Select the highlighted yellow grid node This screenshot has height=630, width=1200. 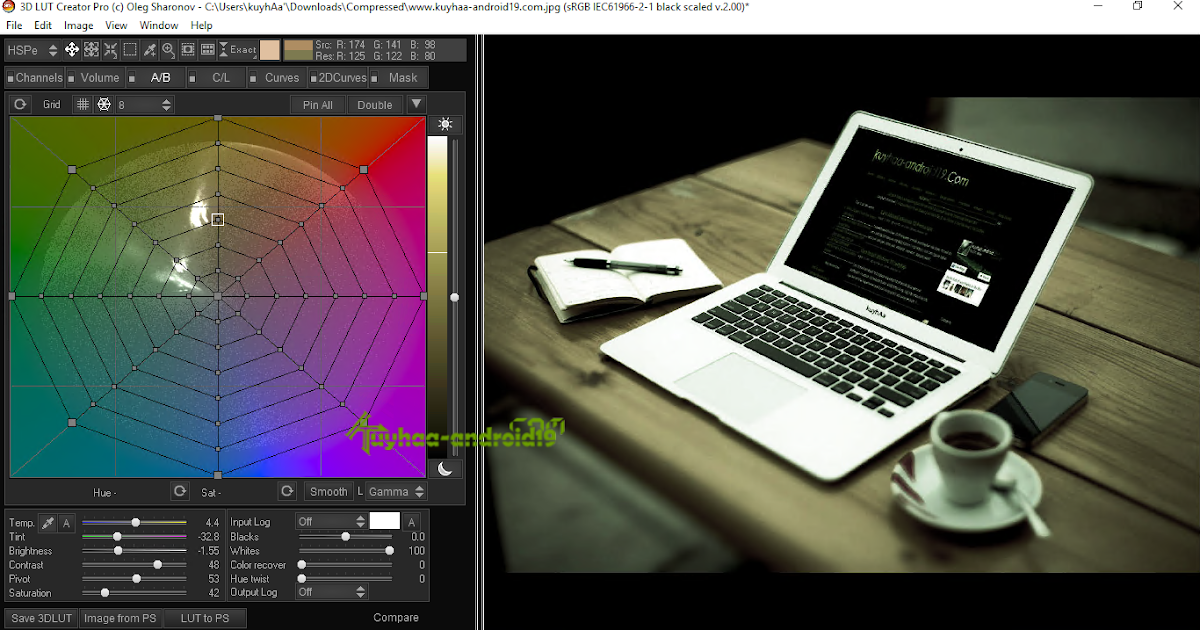click(218, 219)
